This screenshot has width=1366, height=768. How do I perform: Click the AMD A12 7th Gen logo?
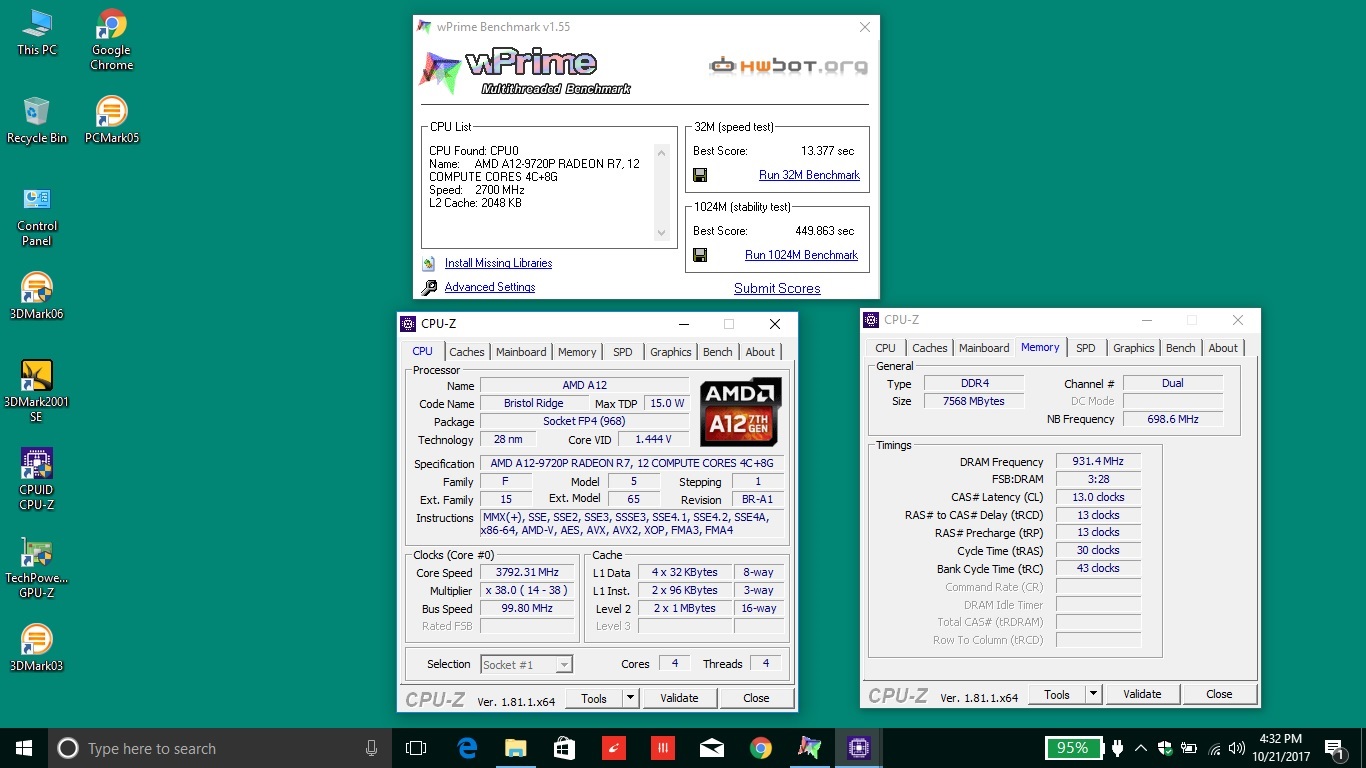(x=741, y=412)
